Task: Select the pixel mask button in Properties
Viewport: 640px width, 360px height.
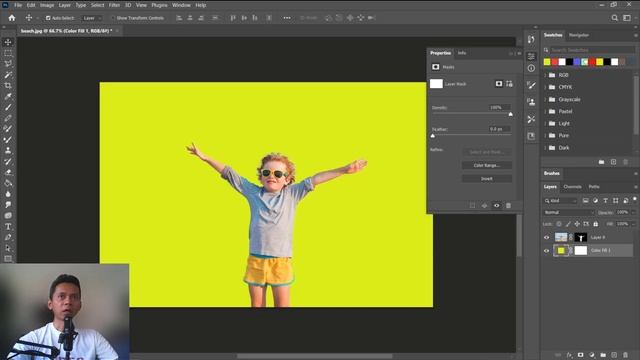Action: click(499, 84)
